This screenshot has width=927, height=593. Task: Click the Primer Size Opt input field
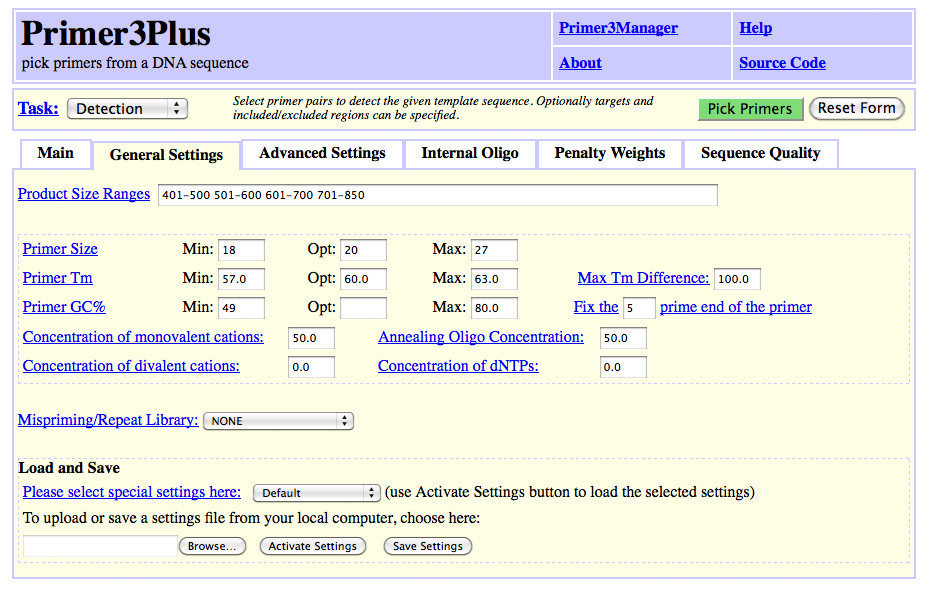pos(363,250)
